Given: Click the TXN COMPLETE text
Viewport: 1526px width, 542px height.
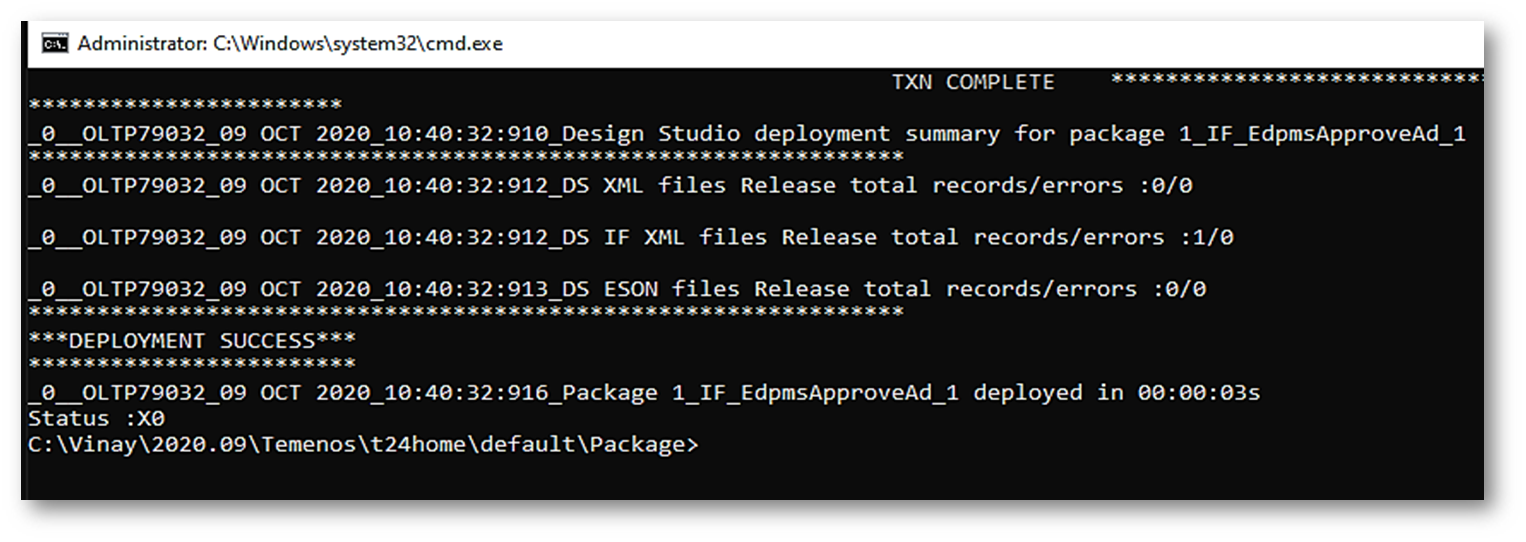Looking at the screenshot, I should point(972,82).
